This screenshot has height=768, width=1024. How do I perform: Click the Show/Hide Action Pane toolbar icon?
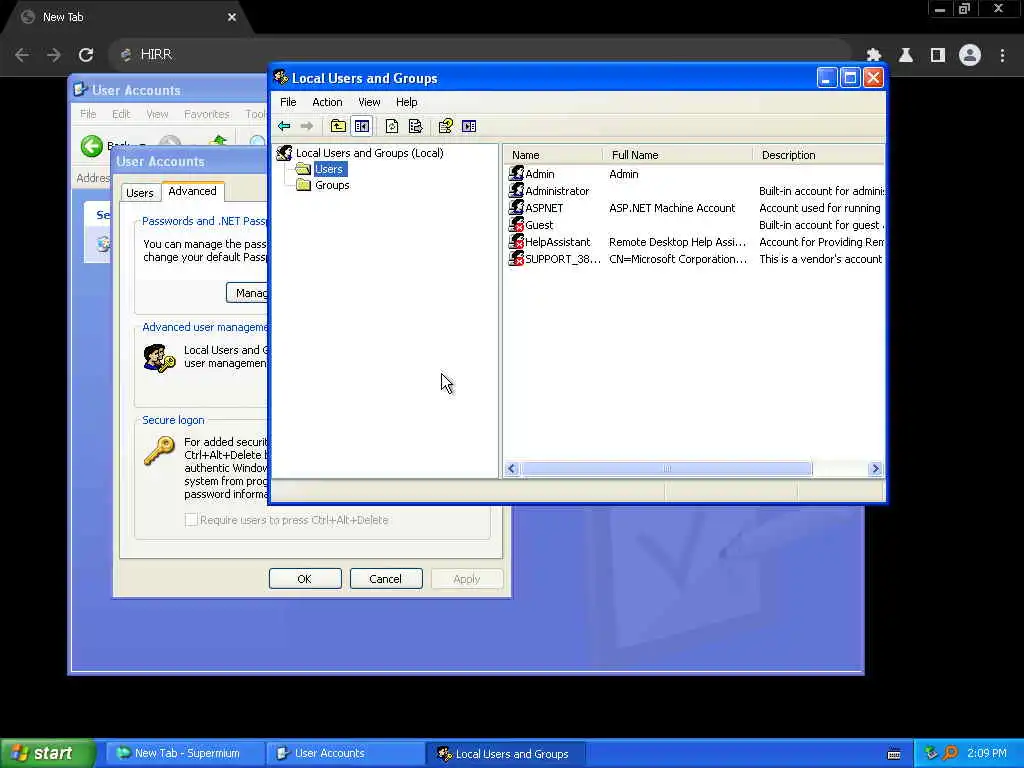[469, 126]
